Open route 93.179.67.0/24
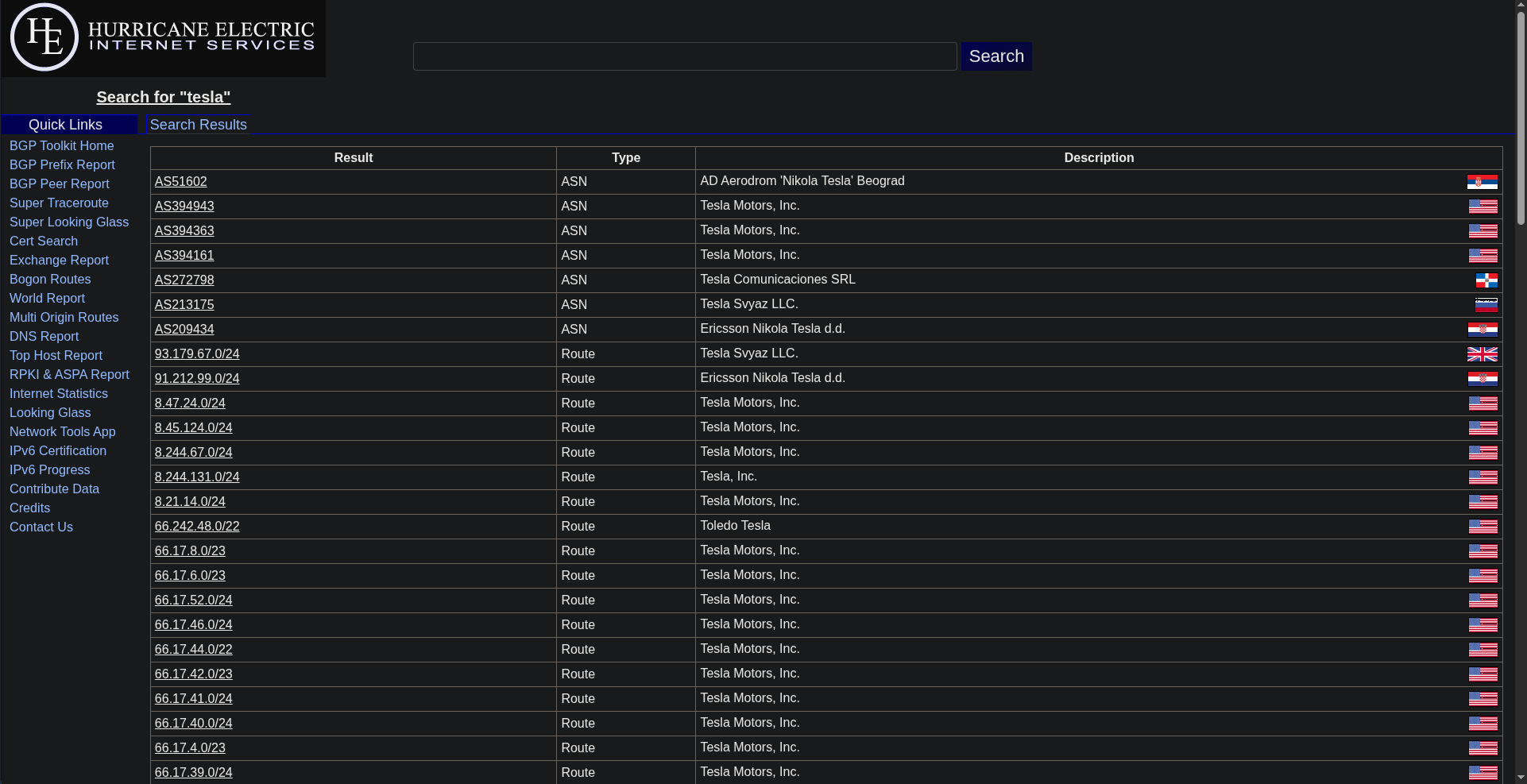The image size is (1527, 784). [197, 354]
